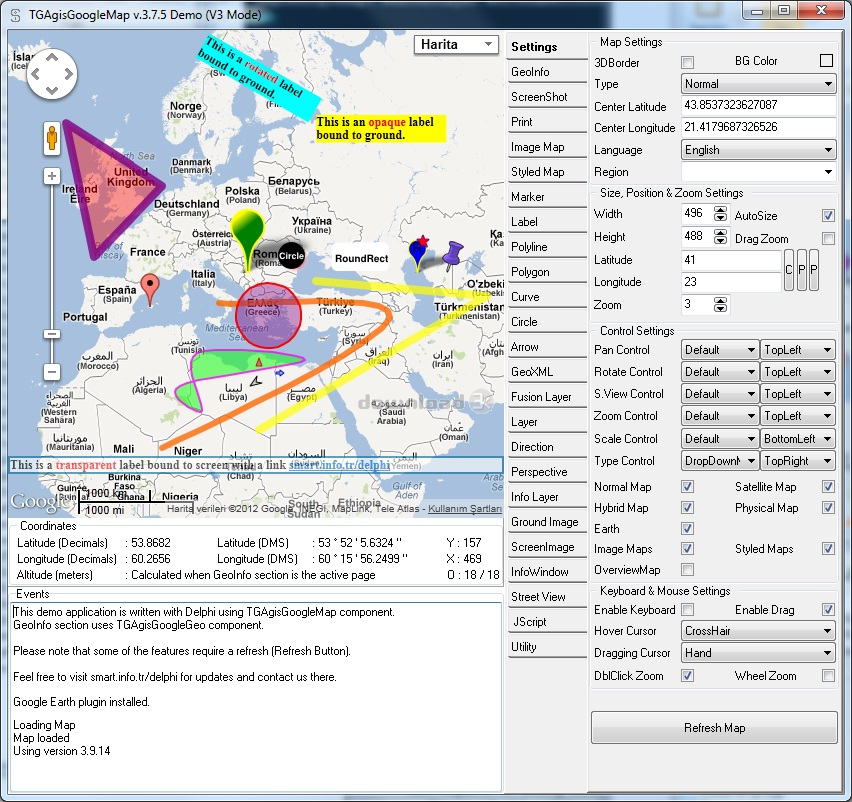Check the Enable Keyboard checkbox
852x802 pixels.
687,610
